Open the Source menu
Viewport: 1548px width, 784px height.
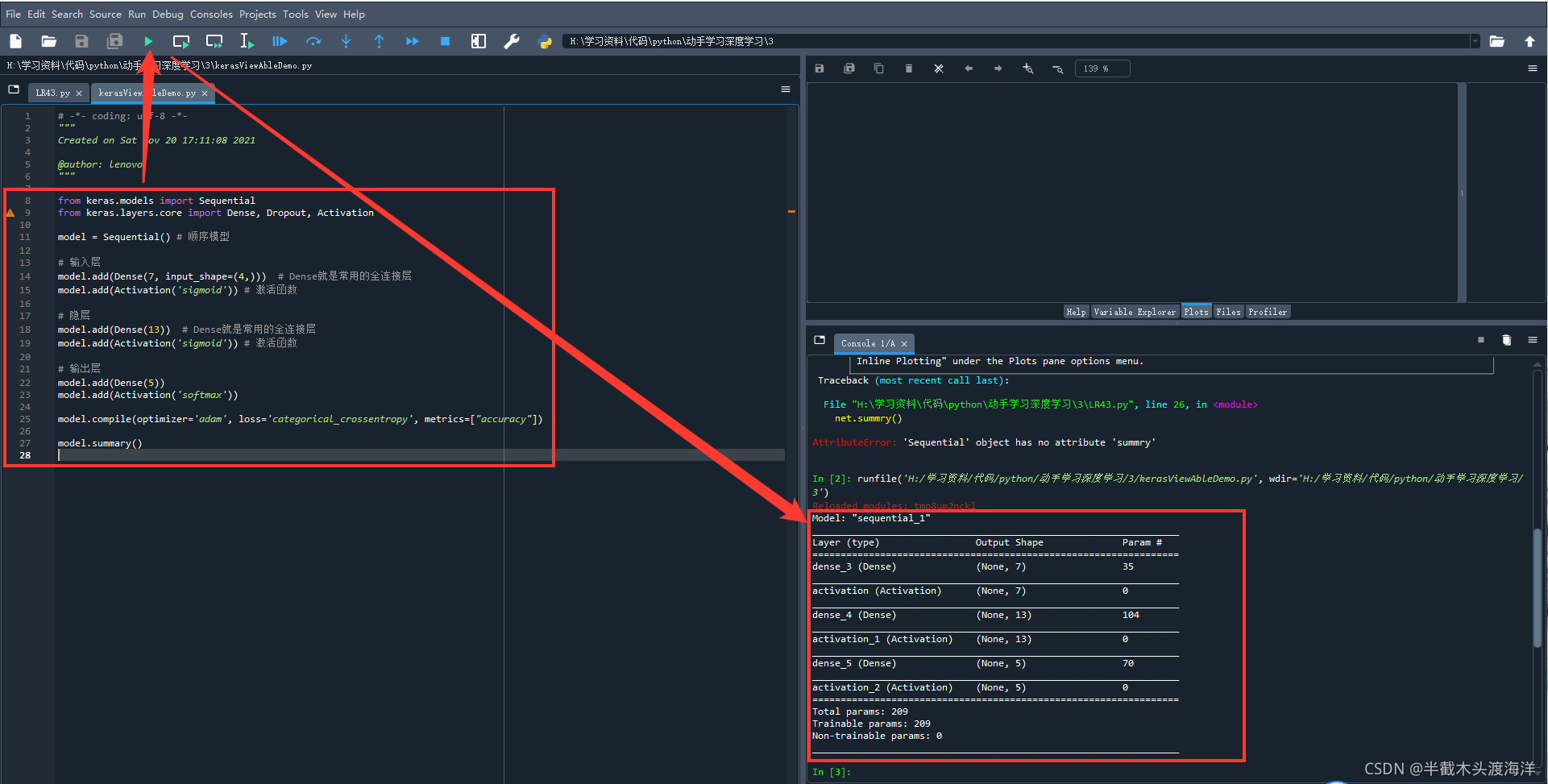(106, 14)
